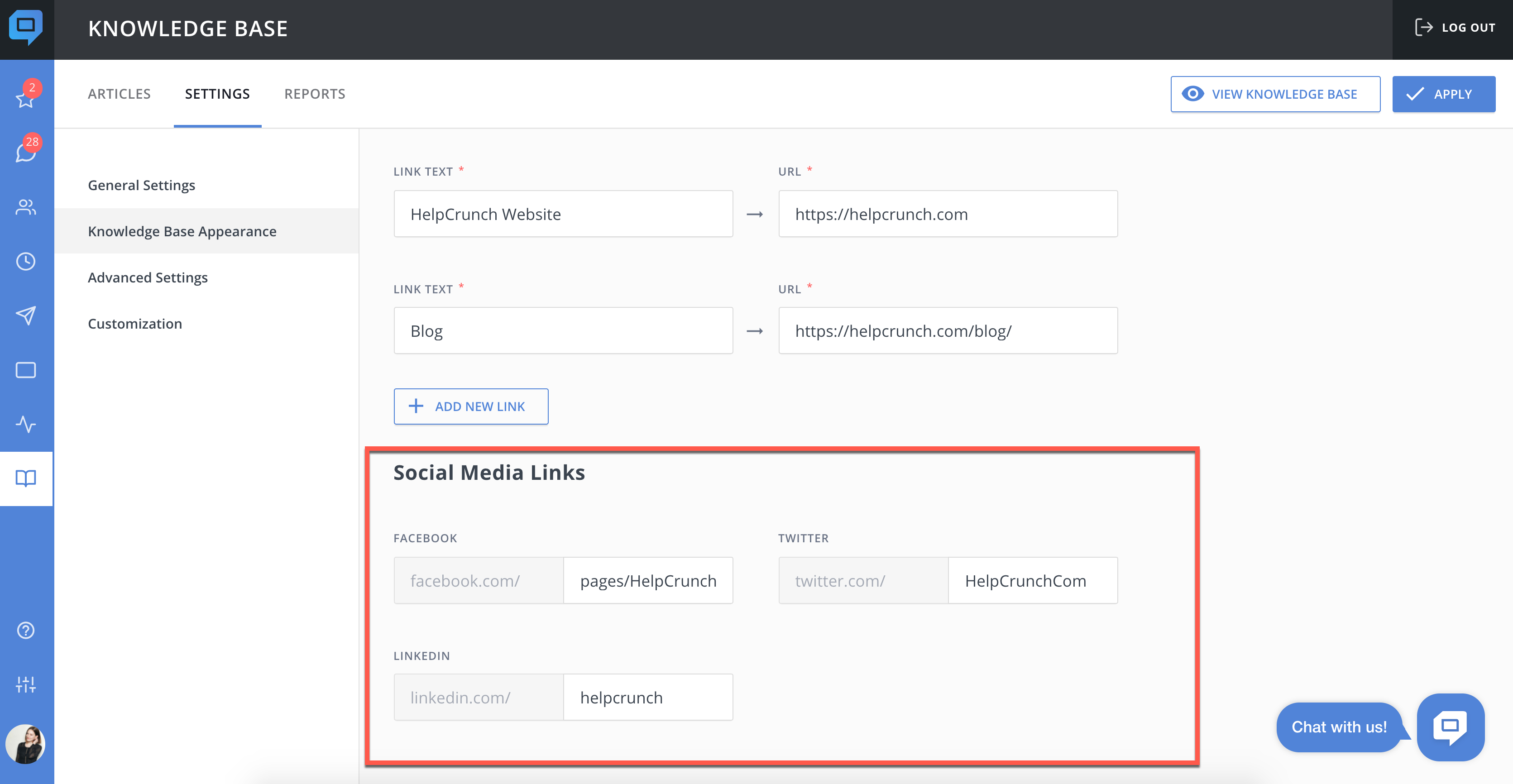This screenshot has width=1513, height=784.
Task: Open the activity pulse reports icon
Action: tap(26, 424)
